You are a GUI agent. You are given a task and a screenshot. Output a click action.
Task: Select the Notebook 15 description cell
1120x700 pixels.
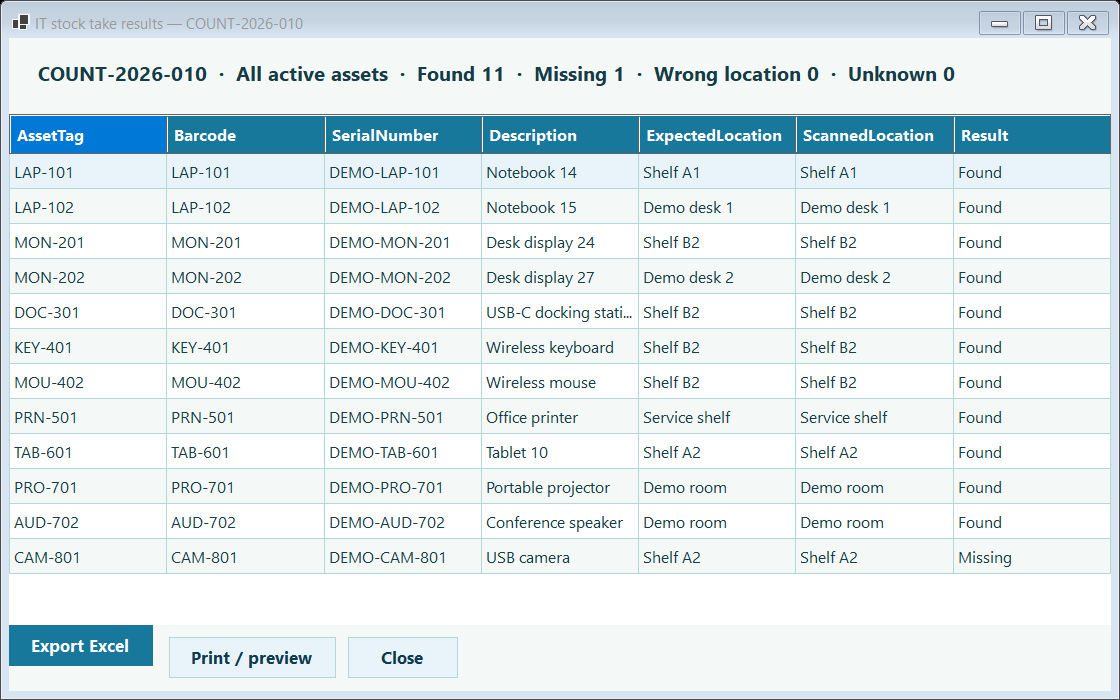[560, 207]
